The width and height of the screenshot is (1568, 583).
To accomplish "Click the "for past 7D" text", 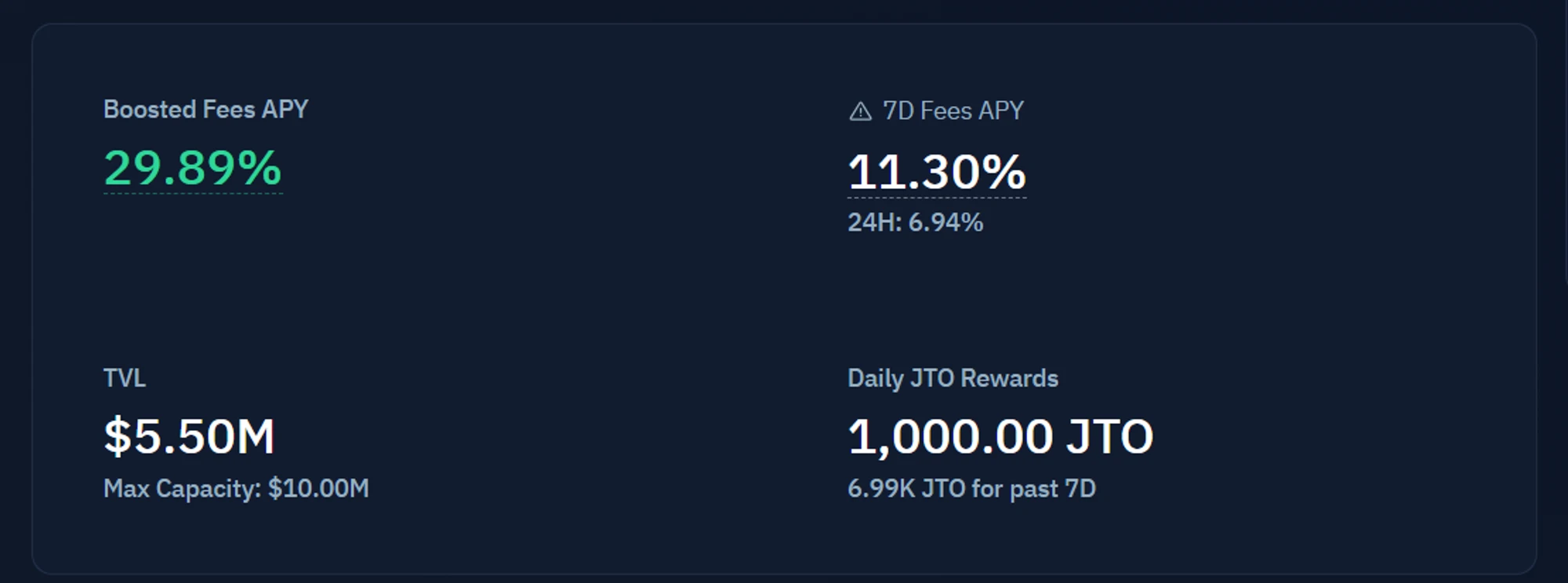I will [1033, 489].
